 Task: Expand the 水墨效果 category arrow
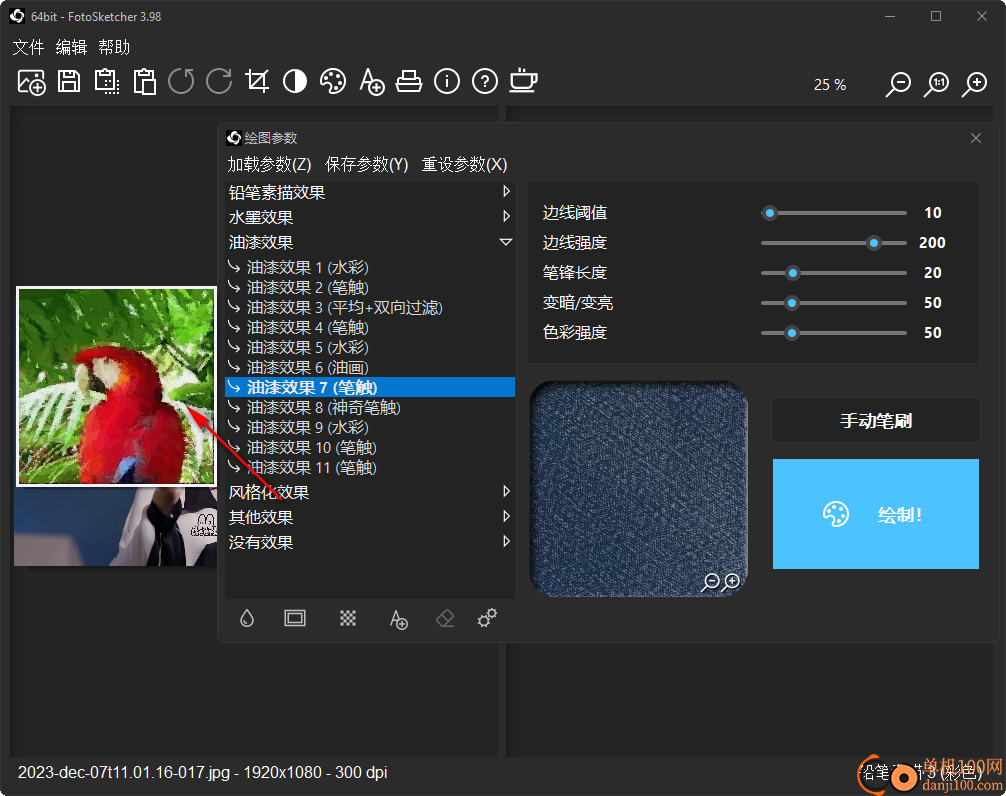pyautogui.click(x=506, y=216)
